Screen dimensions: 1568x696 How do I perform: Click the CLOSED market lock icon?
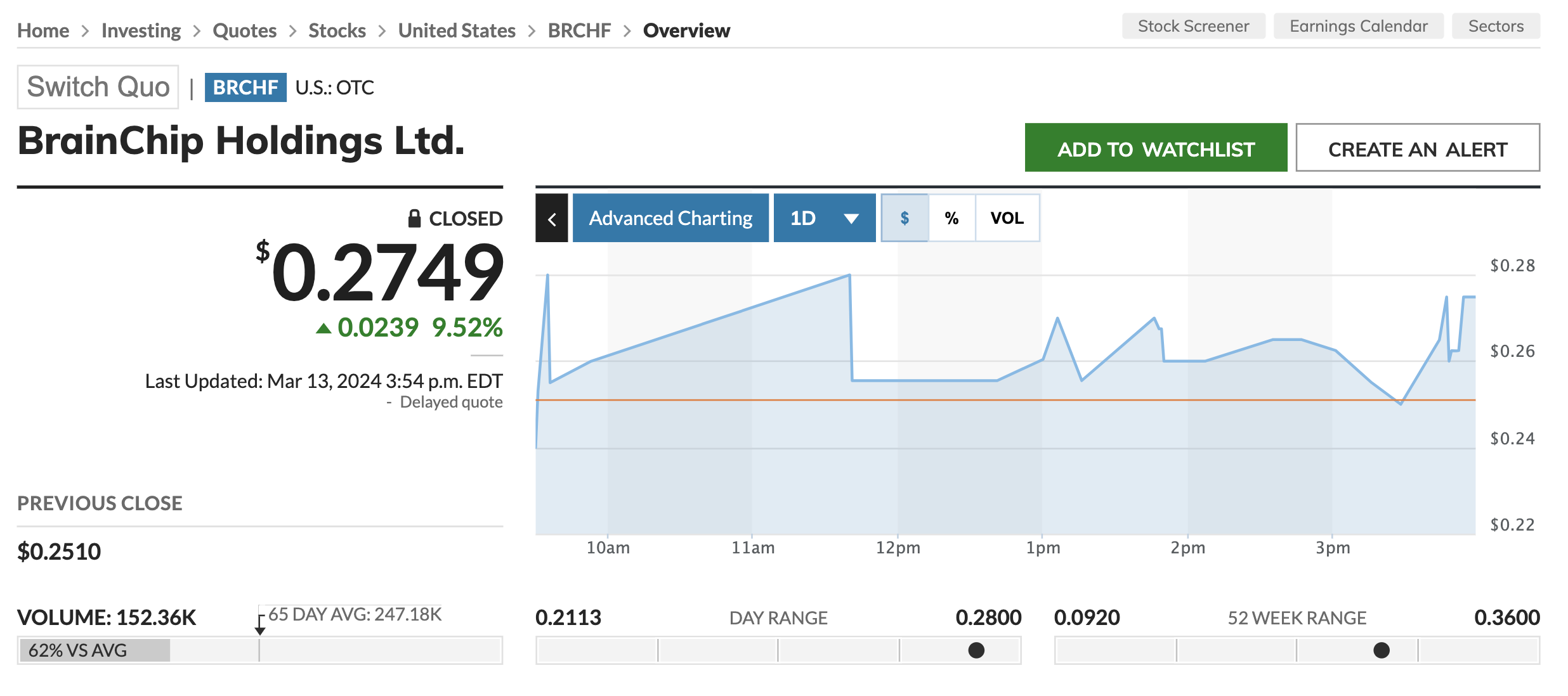[x=414, y=219]
